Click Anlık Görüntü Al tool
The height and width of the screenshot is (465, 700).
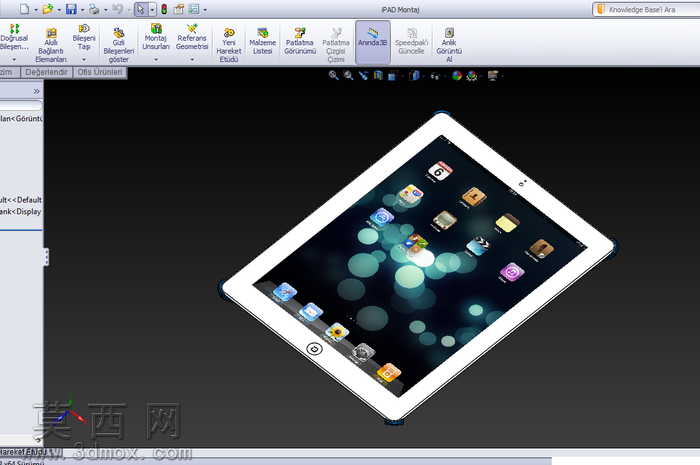point(449,46)
